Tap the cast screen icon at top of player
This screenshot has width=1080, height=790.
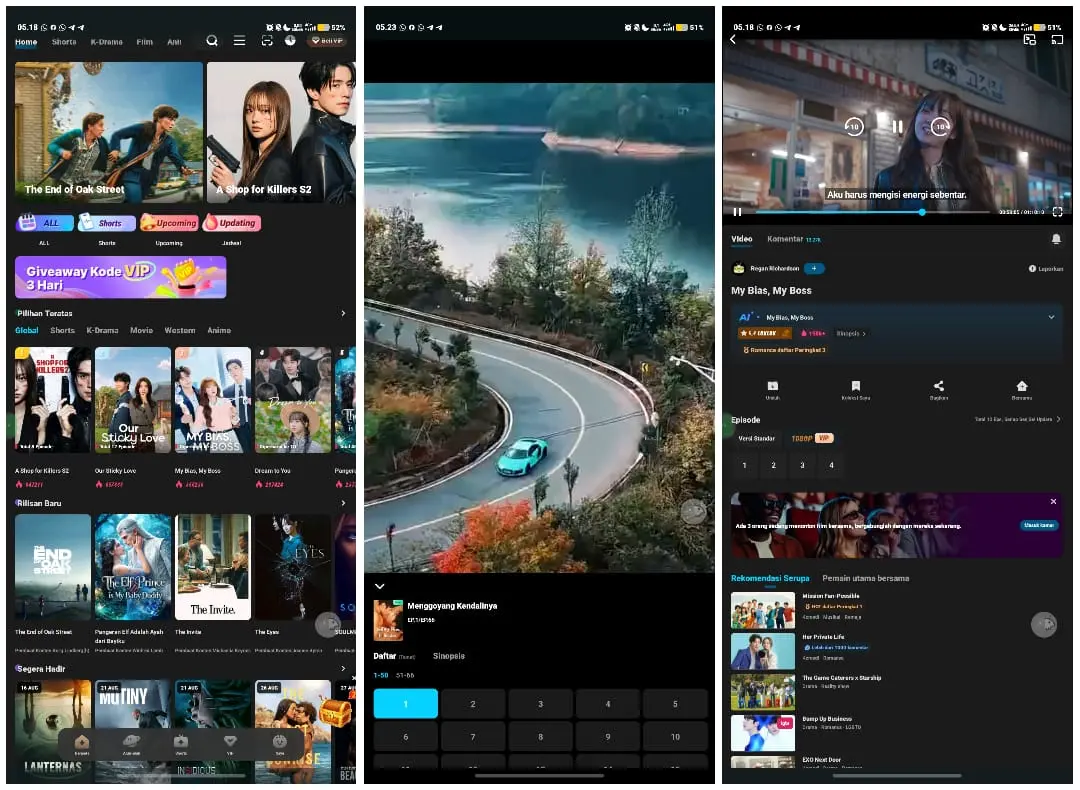pyautogui.click(x=1057, y=40)
